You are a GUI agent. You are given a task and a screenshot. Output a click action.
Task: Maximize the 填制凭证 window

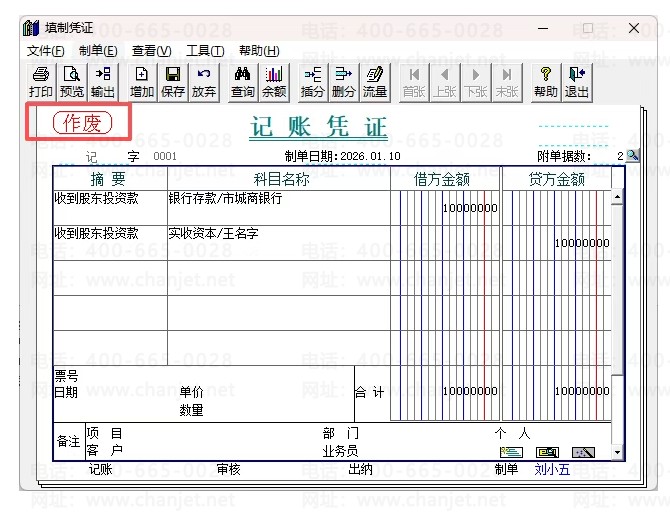588,28
